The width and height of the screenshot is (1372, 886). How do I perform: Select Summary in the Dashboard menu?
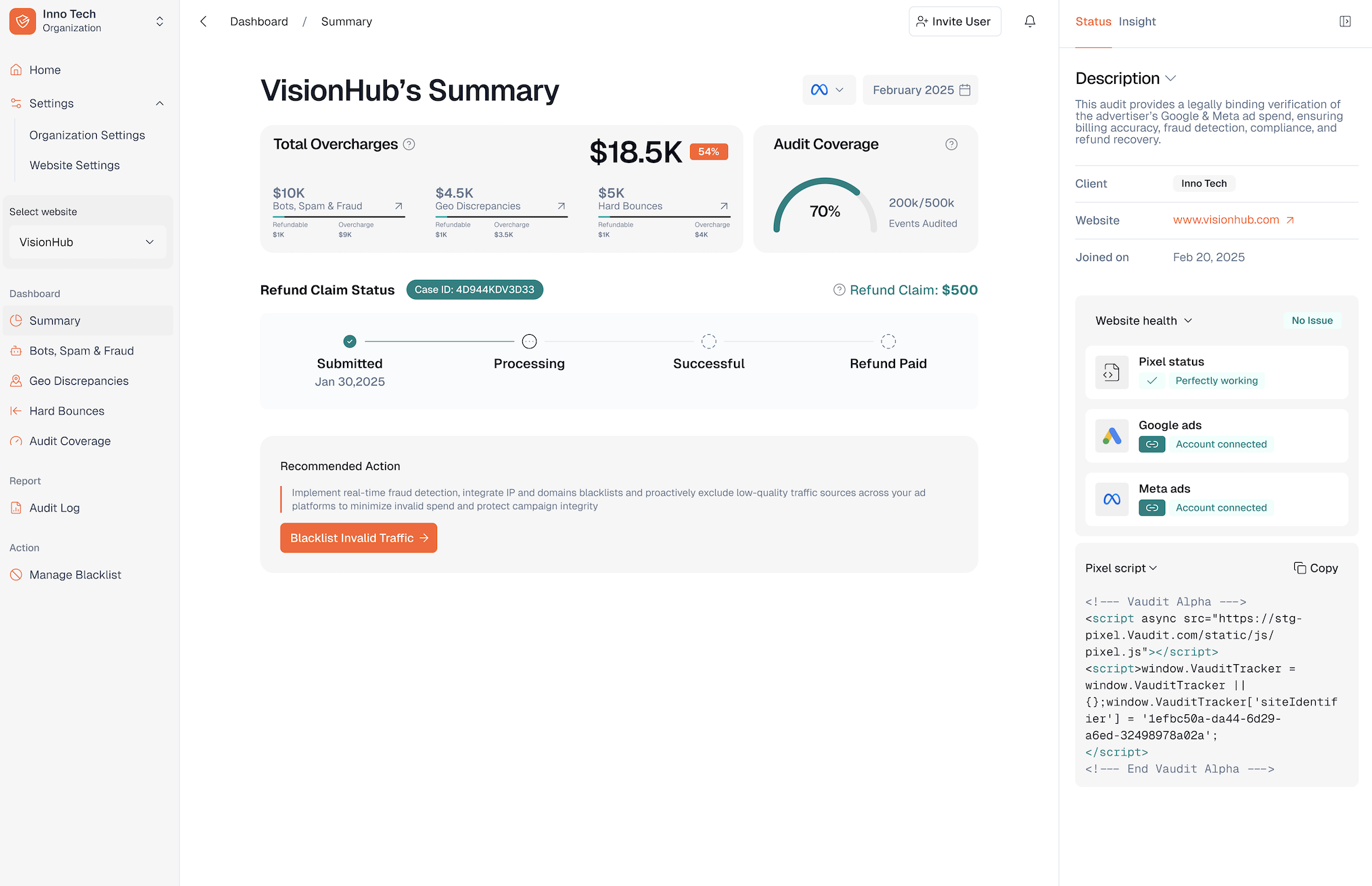click(x=88, y=321)
